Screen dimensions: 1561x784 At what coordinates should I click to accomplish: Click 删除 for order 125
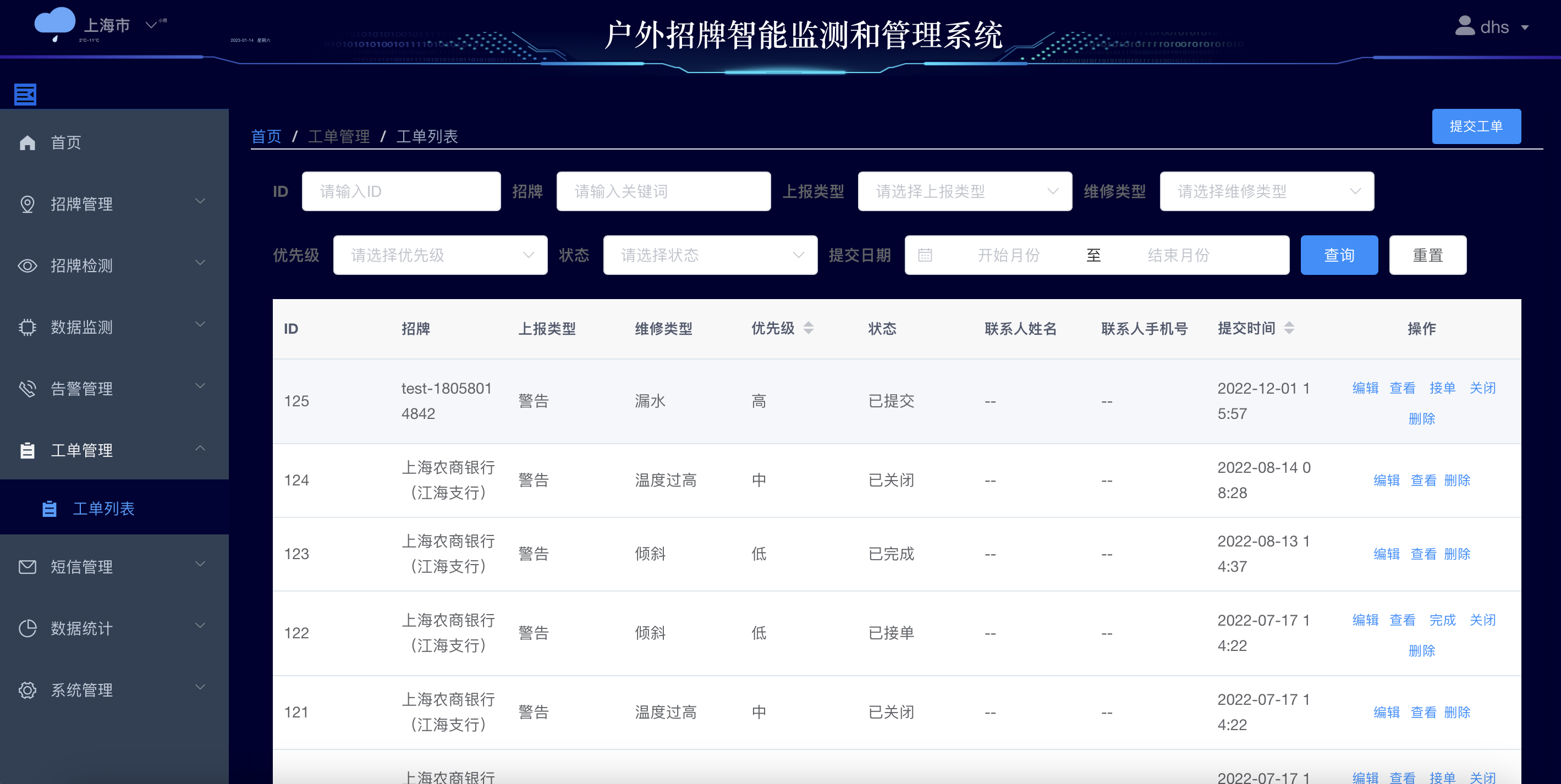click(1422, 418)
